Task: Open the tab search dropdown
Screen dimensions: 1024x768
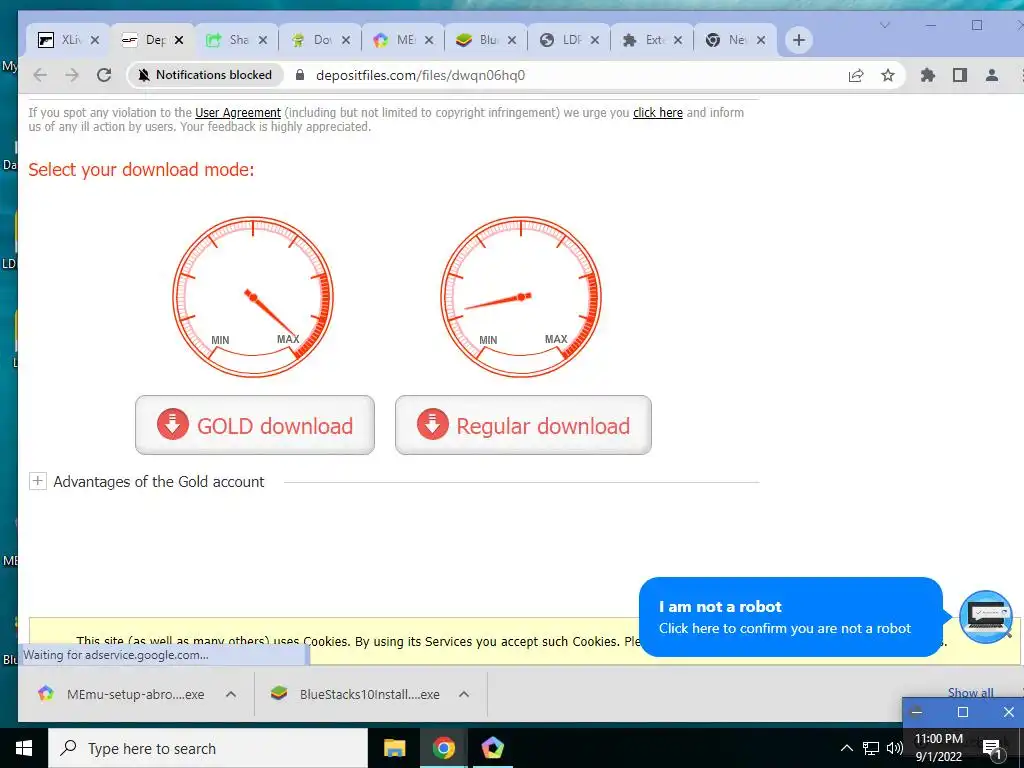Action: tap(884, 25)
